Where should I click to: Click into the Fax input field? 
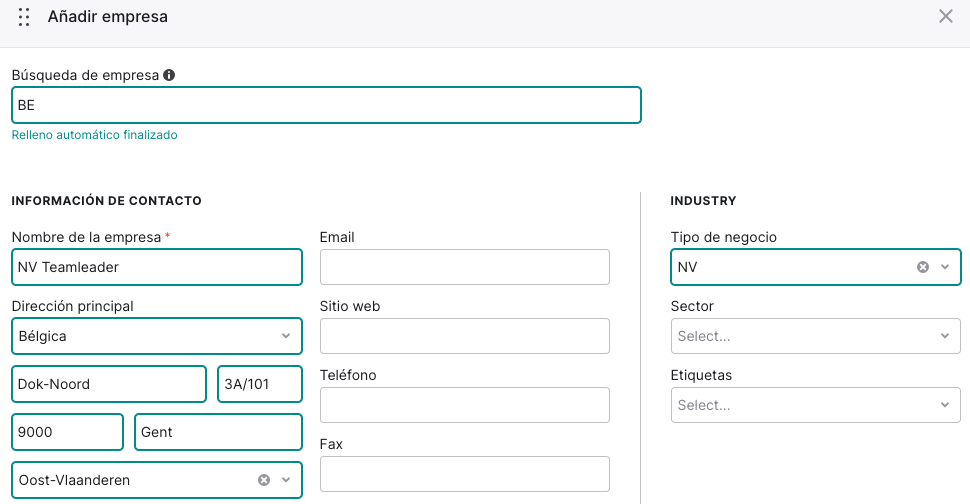[x=465, y=474]
